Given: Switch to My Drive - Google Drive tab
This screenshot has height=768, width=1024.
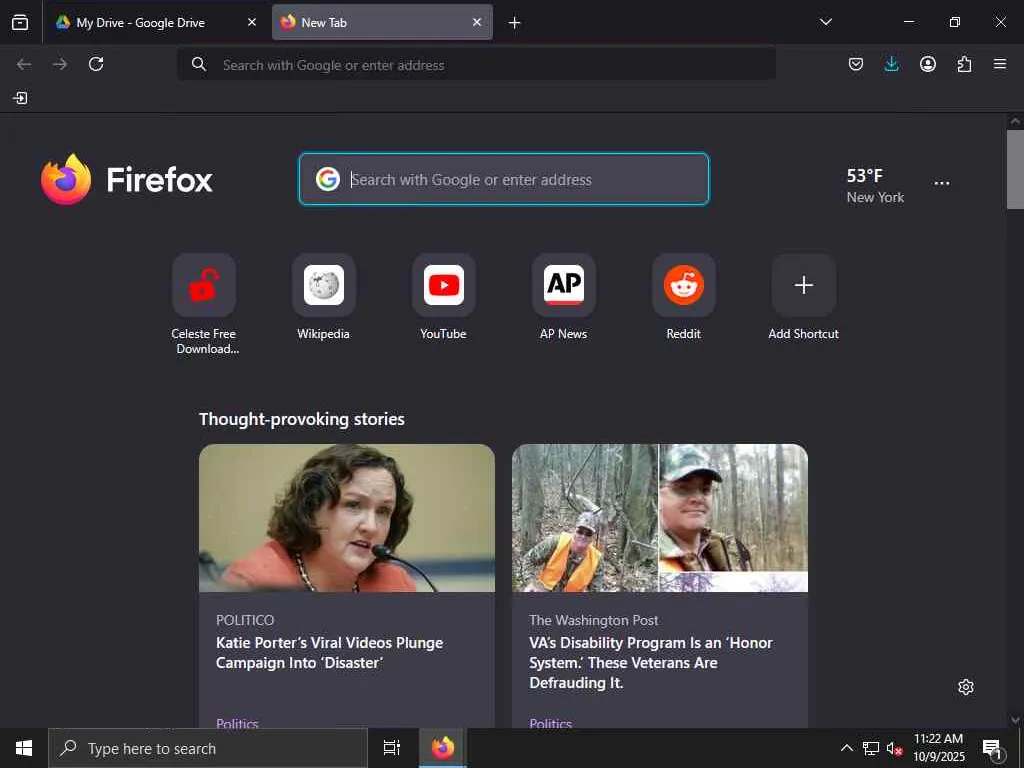Looking at the screenshot, I should click(156, 22).
